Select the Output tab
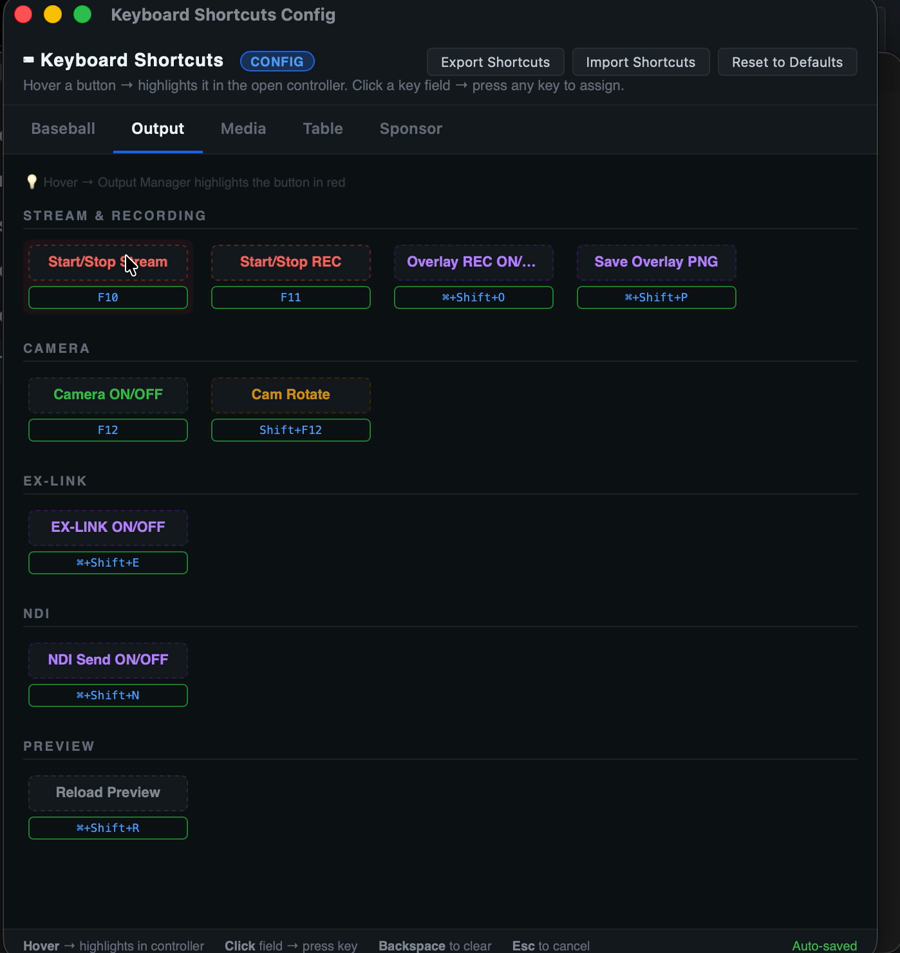The height and width of the screenshot is (953, 900). (158, 129)
